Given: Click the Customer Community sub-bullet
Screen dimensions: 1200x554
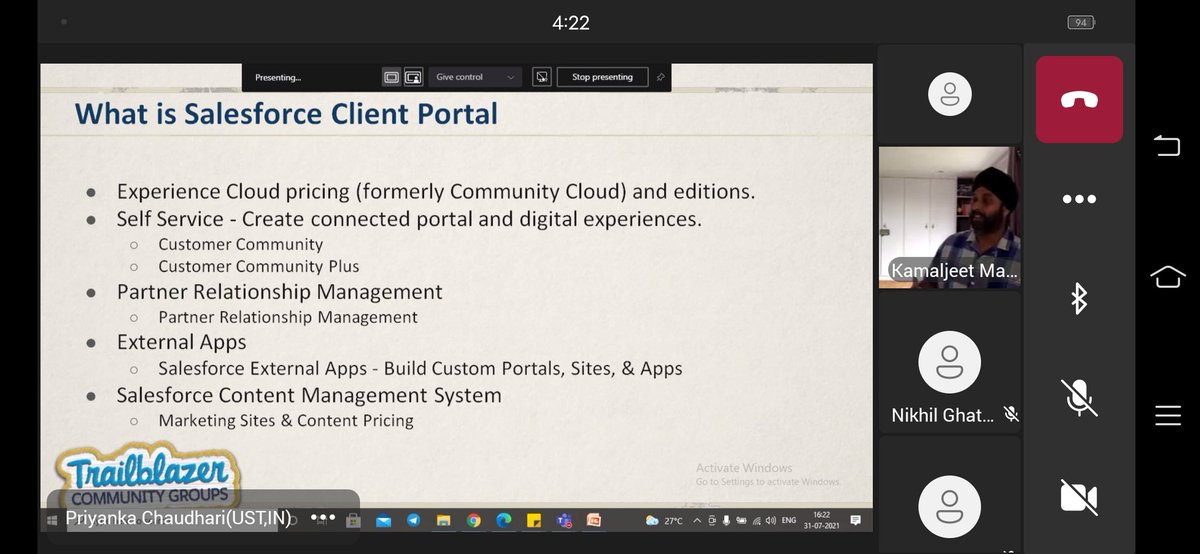Looking at the screenshot, I should point(240,244).
